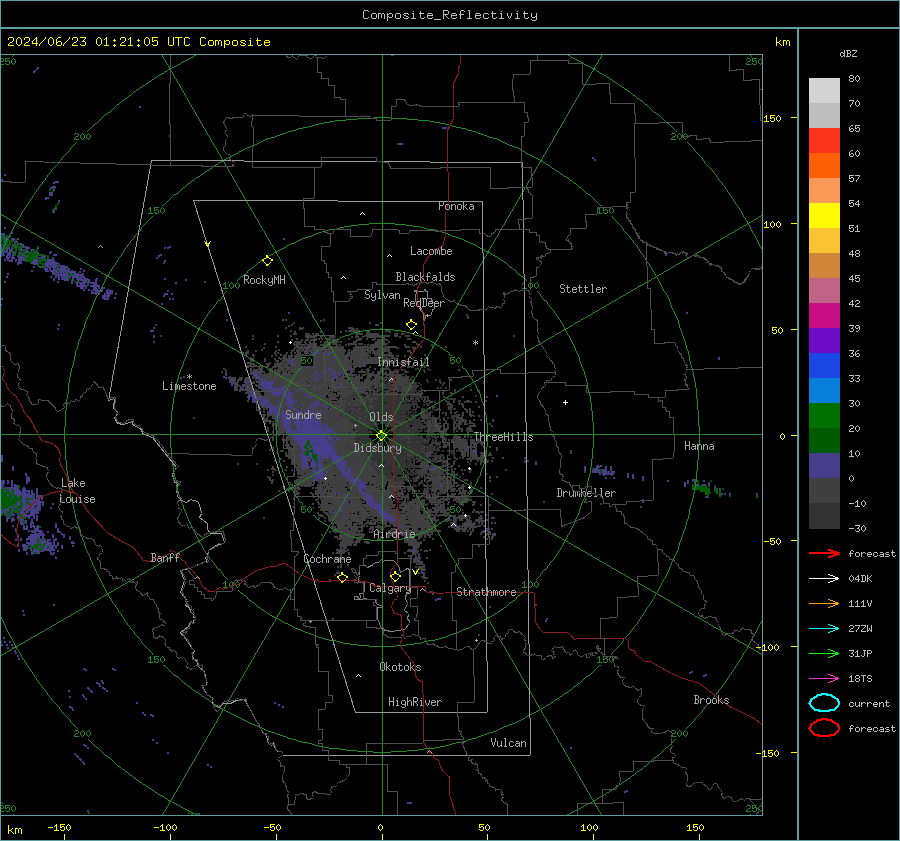Click the Didsbury town label
Screen dimensions: 900x841
point(377,448)
